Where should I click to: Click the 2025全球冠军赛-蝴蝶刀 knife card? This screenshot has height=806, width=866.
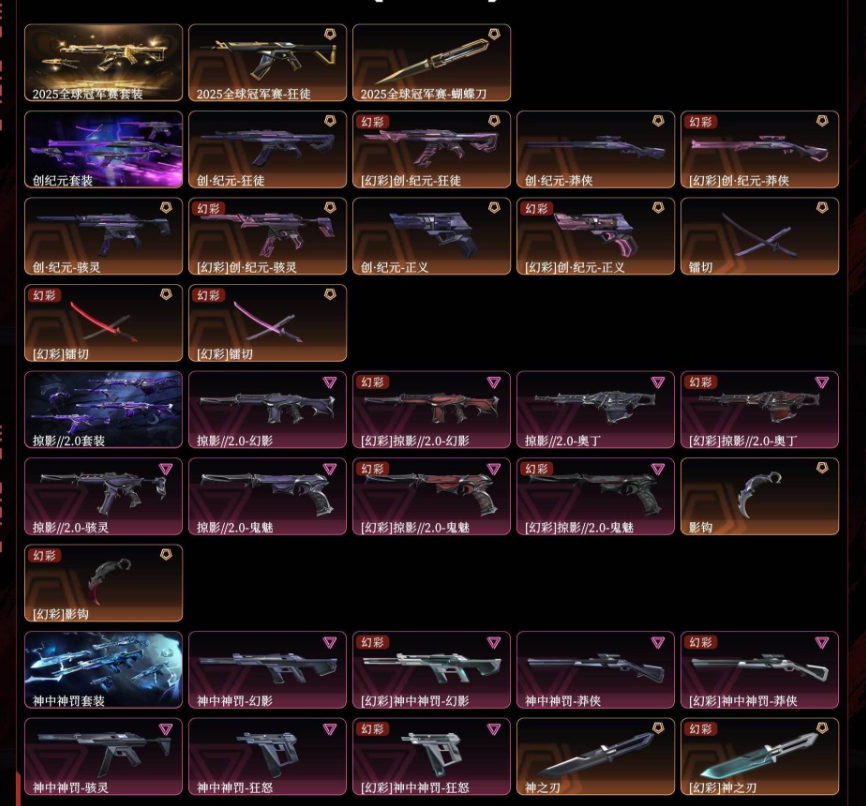[x=431, y=62]
